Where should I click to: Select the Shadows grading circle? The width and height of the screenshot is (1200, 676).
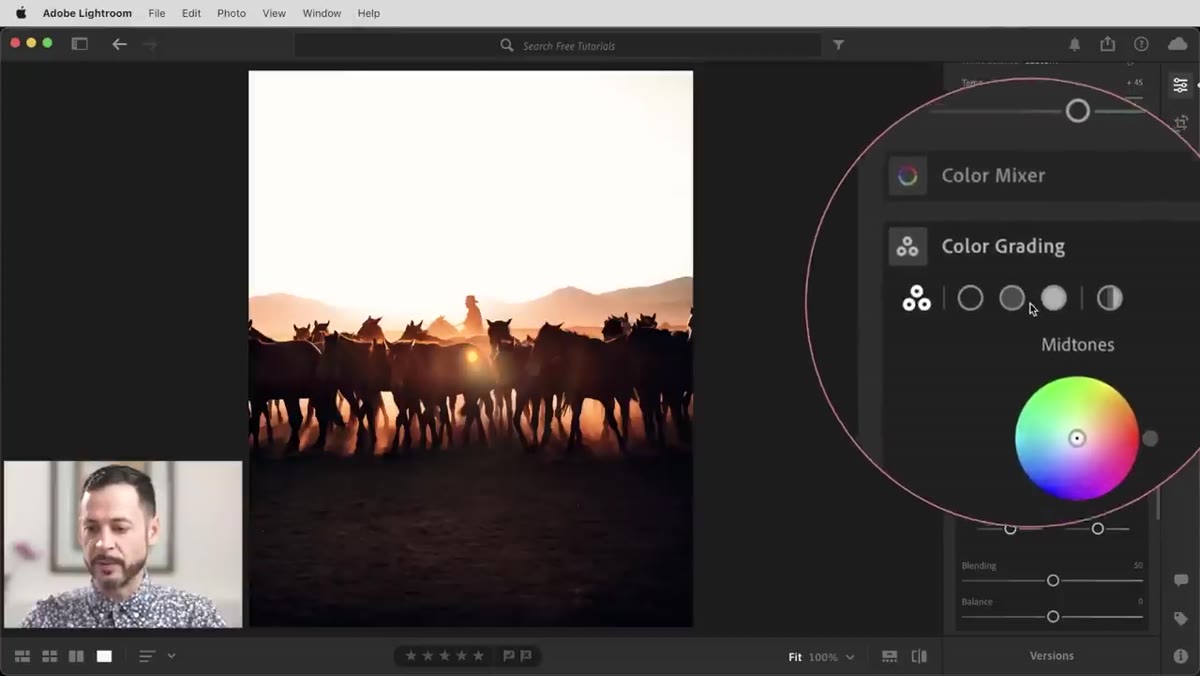(x=970, y=298)
